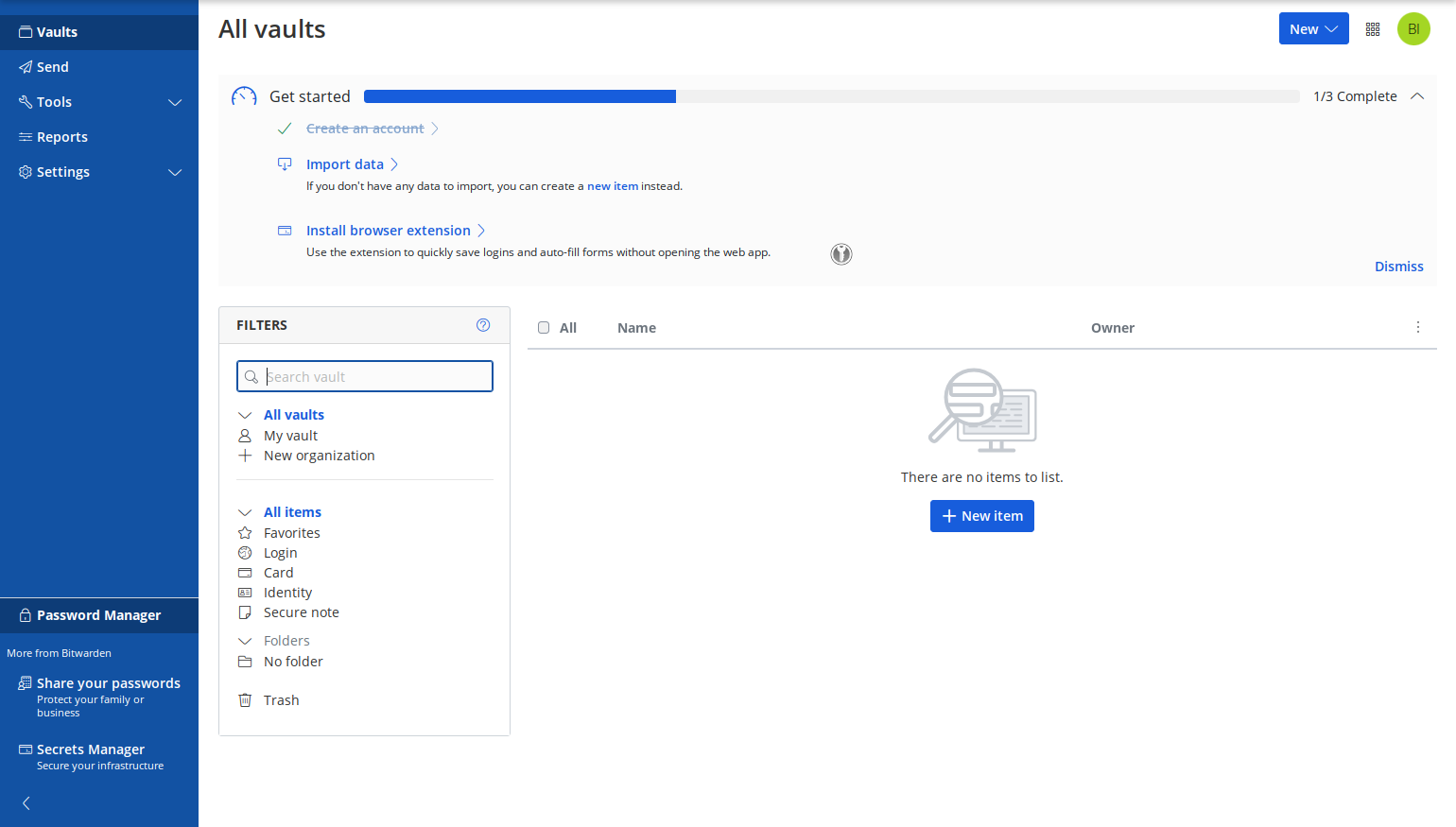Filter by Favorites star icon
Image resolution: width=1456 pixels, height=827 pixels.
(245, 533)
